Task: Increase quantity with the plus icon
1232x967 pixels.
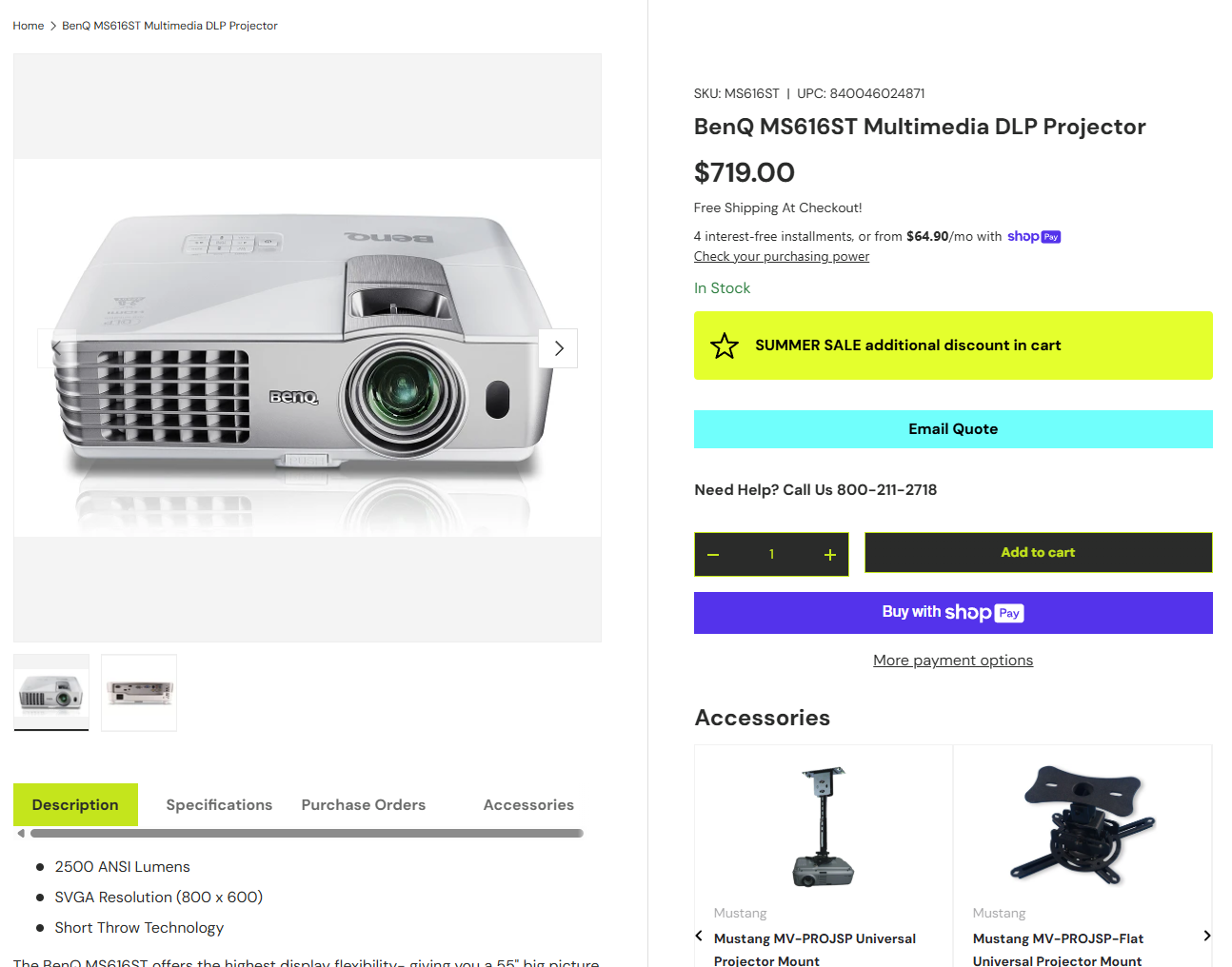Action: [830, 555]
